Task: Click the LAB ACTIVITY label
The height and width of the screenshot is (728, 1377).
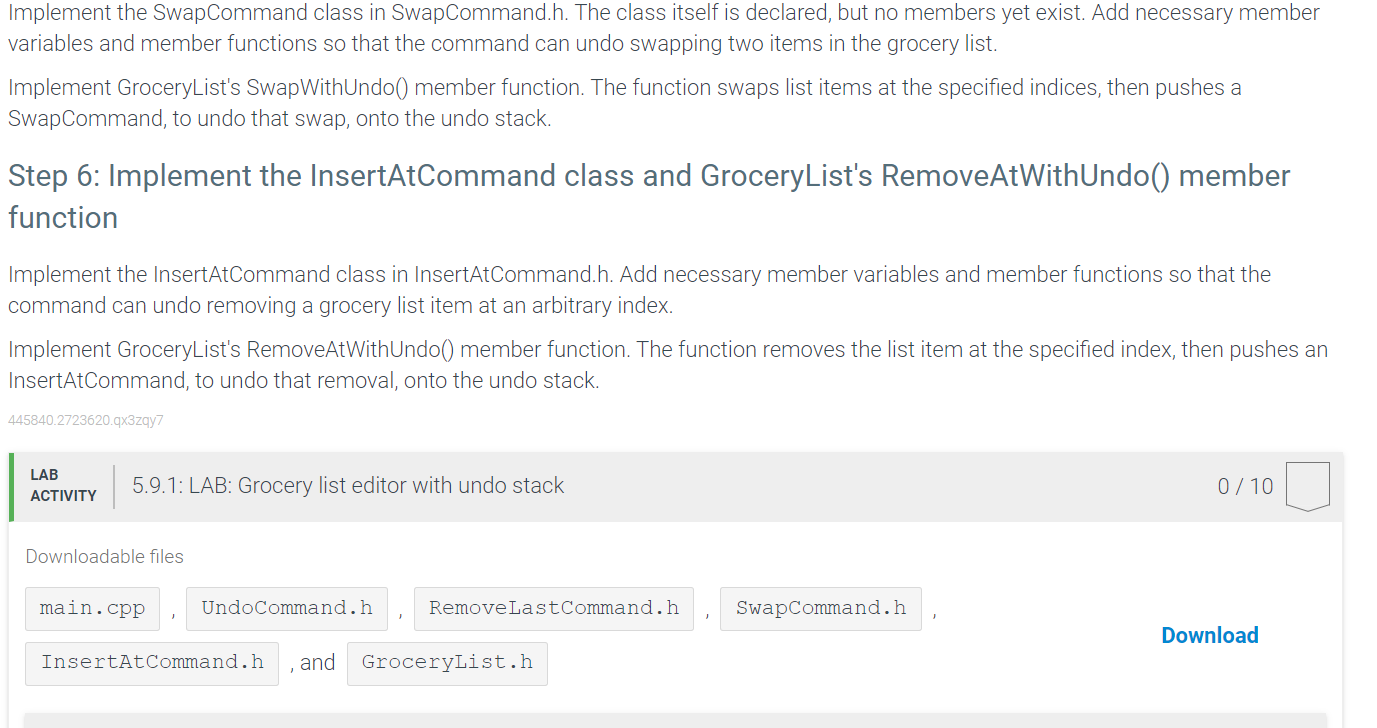Action: click(63, 485)
